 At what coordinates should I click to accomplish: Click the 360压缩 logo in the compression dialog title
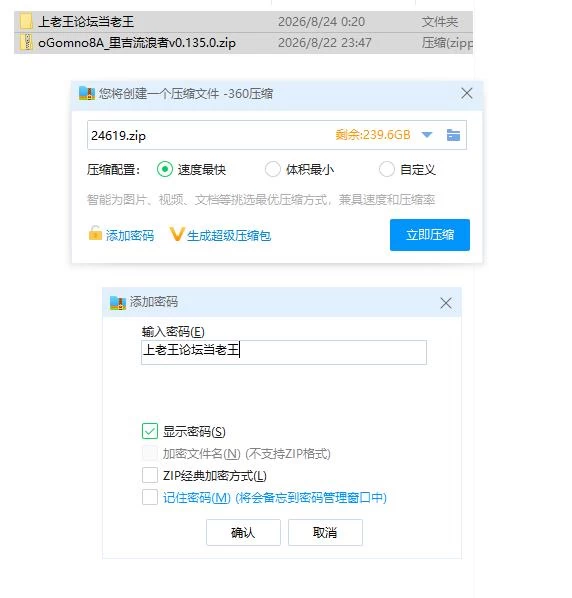click(87, 93)
